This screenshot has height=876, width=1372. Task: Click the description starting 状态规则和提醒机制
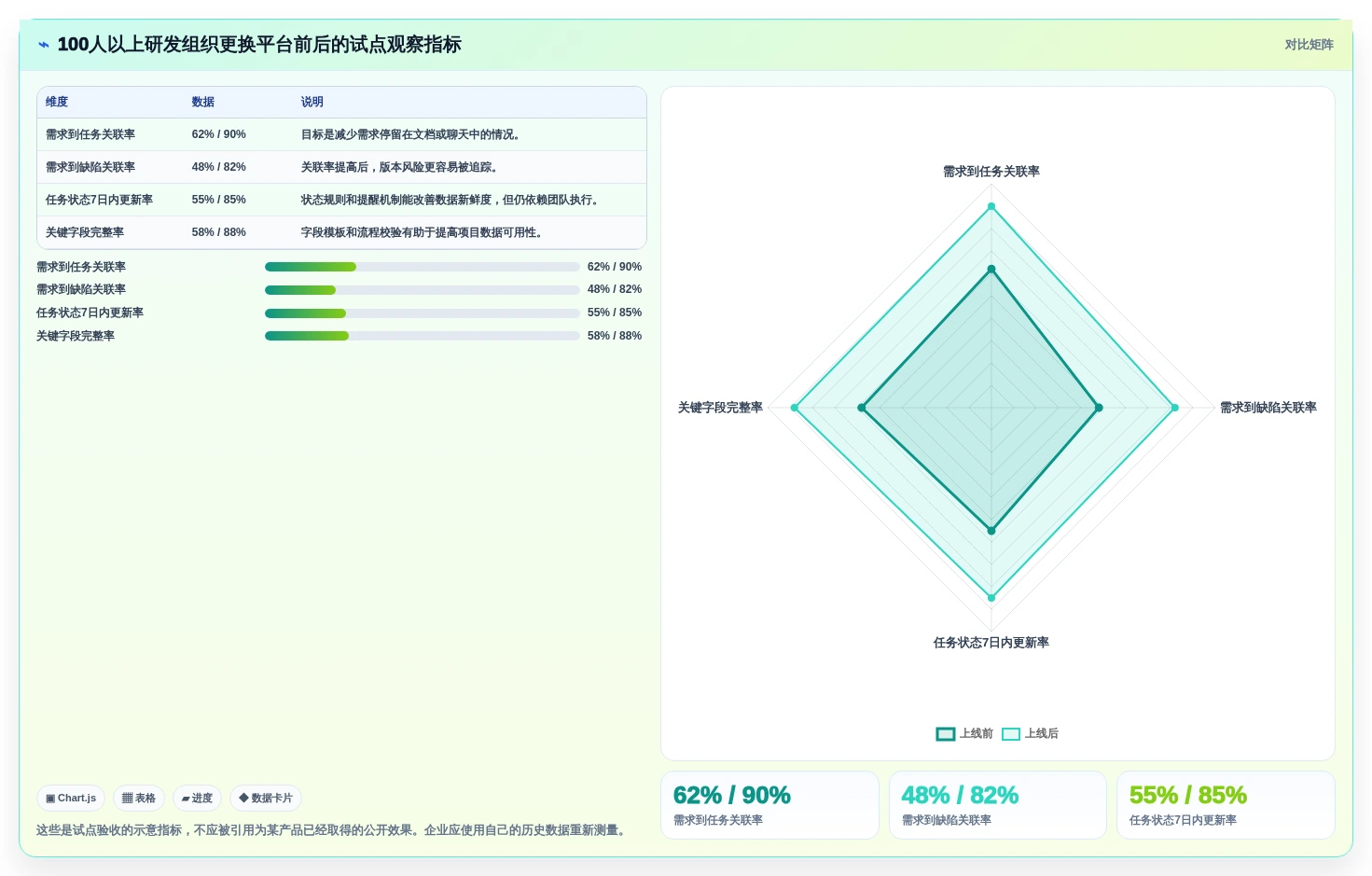(x=450, y=201)
